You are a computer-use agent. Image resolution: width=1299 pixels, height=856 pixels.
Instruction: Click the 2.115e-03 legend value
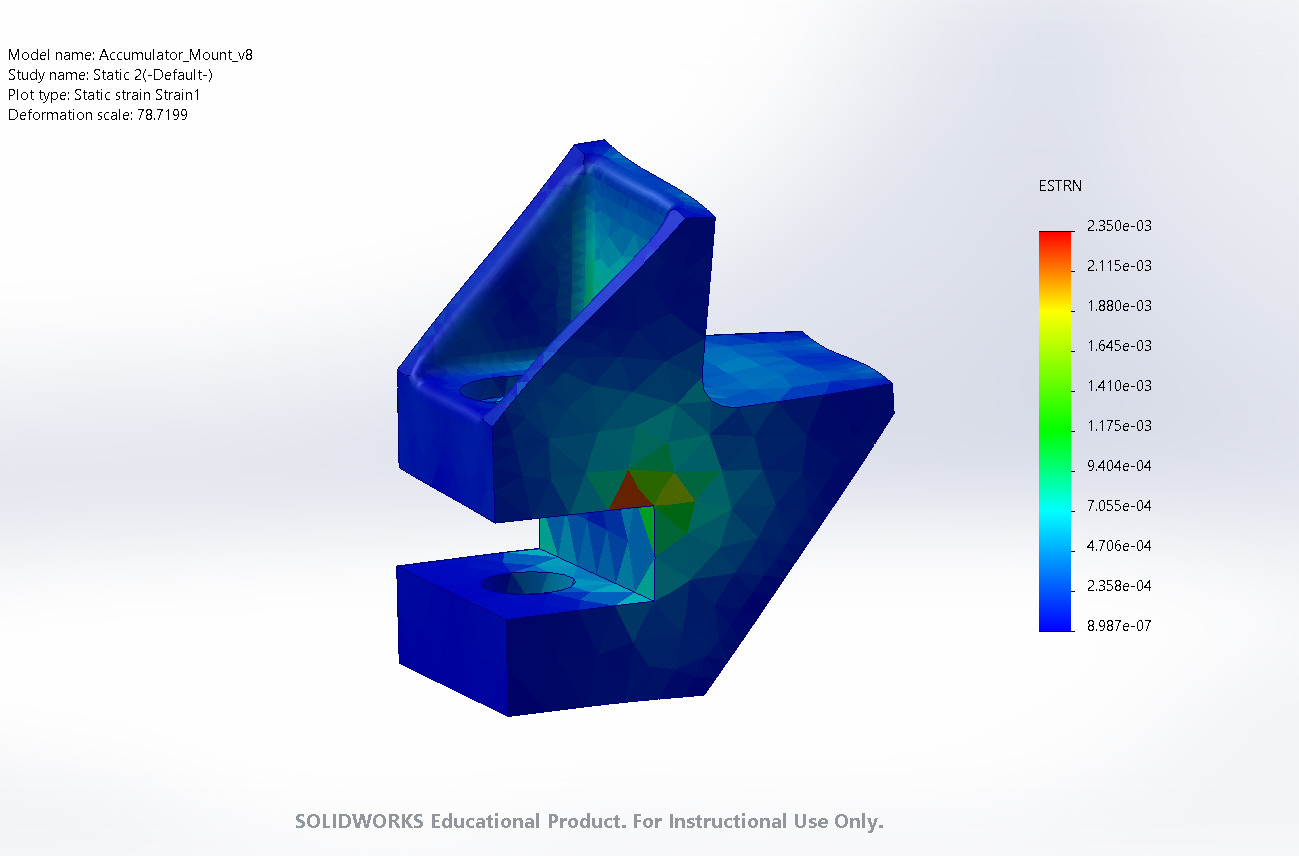(1119, 266)
